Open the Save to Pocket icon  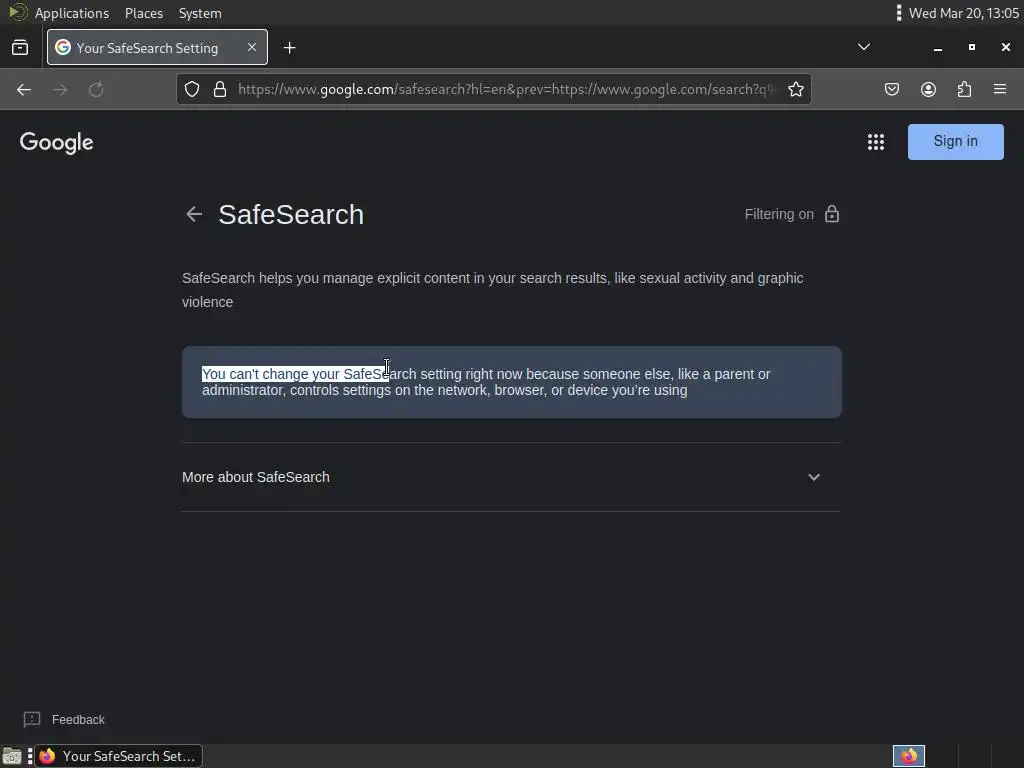point(891,89)
